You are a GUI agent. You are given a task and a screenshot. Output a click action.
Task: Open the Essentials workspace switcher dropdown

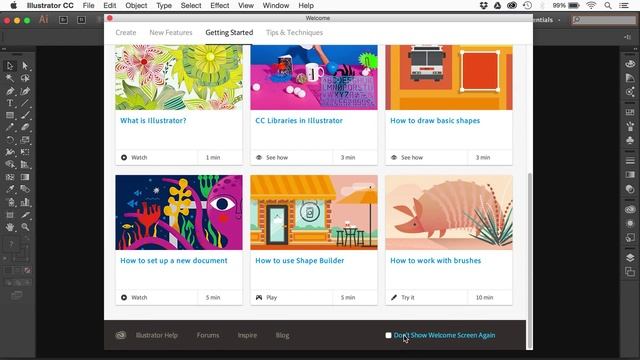click(547, 20)
